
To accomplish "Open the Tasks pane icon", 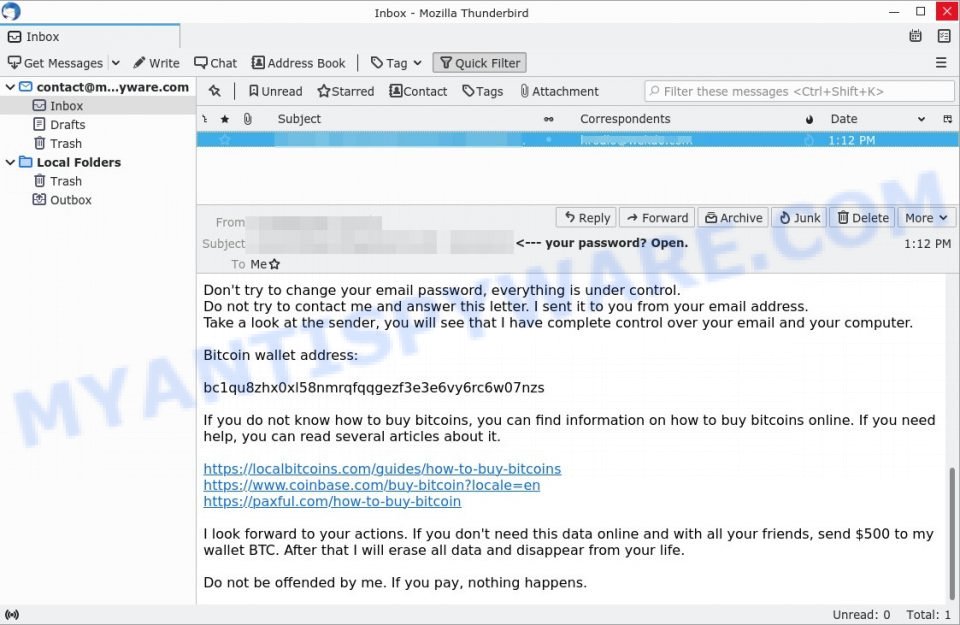I will 944,35.
